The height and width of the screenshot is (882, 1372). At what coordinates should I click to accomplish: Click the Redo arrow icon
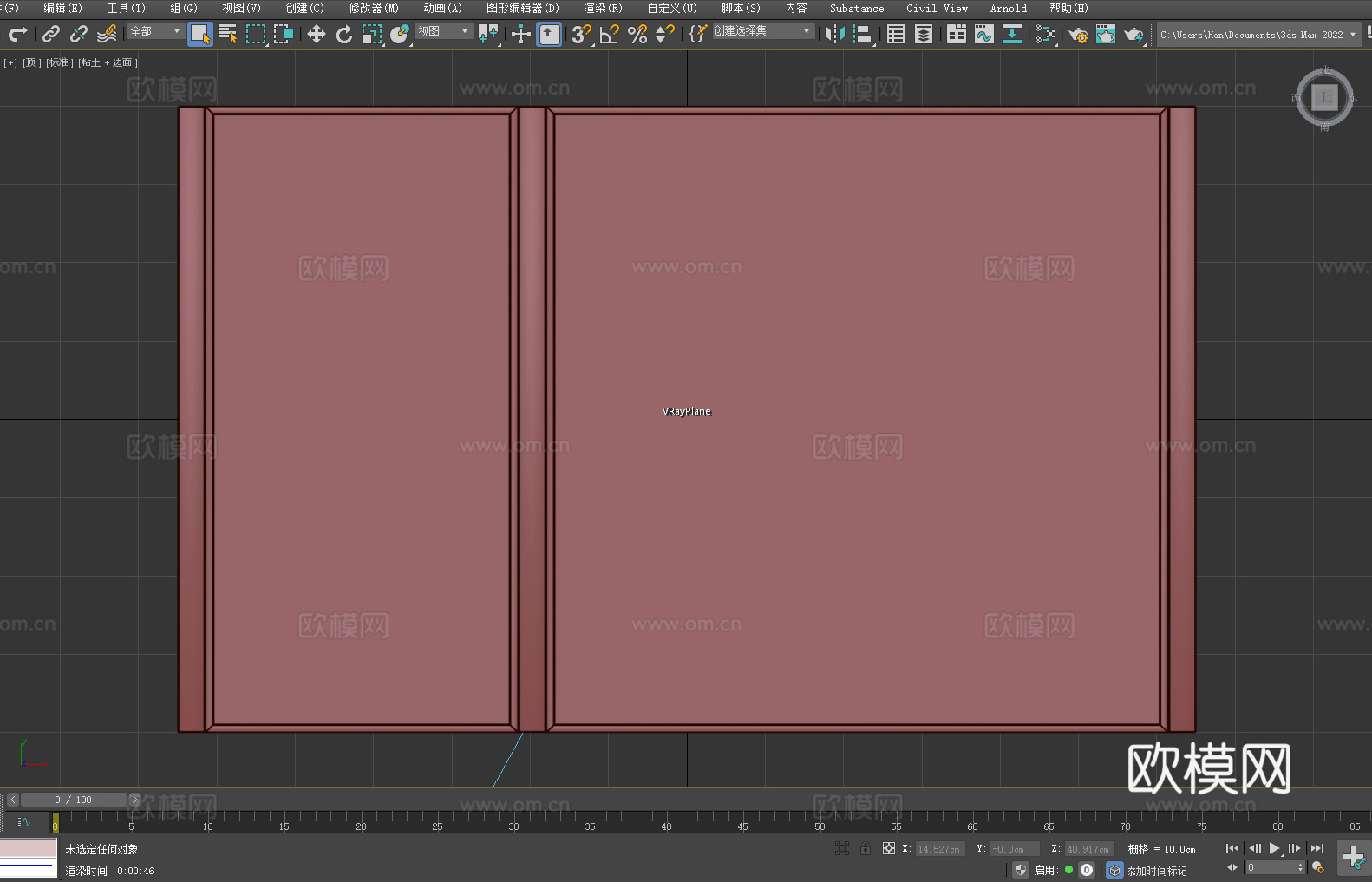point(17,35)
